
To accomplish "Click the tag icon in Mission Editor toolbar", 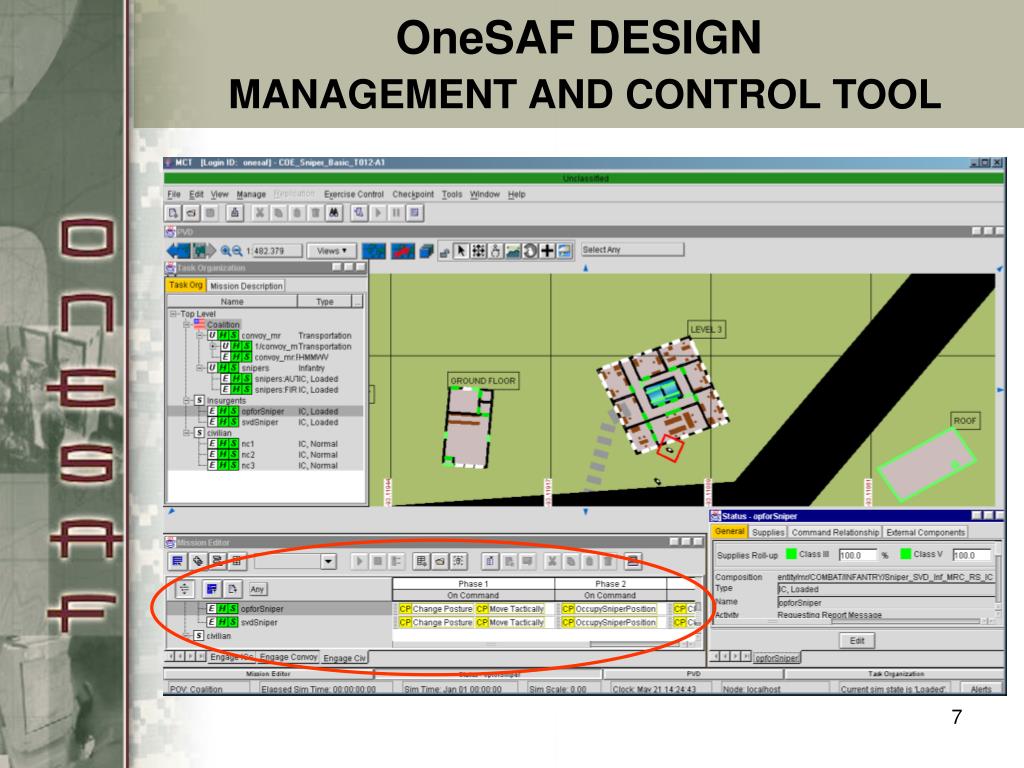I will pos(197,561).
